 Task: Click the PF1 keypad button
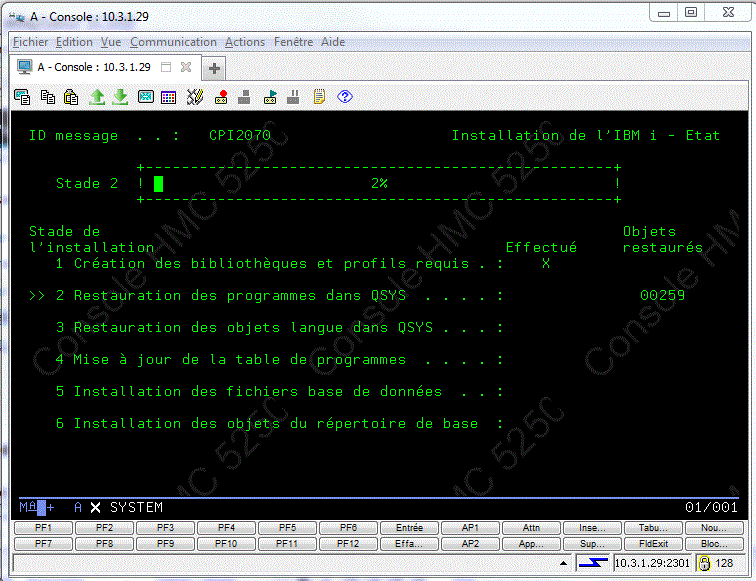point(43,528)
